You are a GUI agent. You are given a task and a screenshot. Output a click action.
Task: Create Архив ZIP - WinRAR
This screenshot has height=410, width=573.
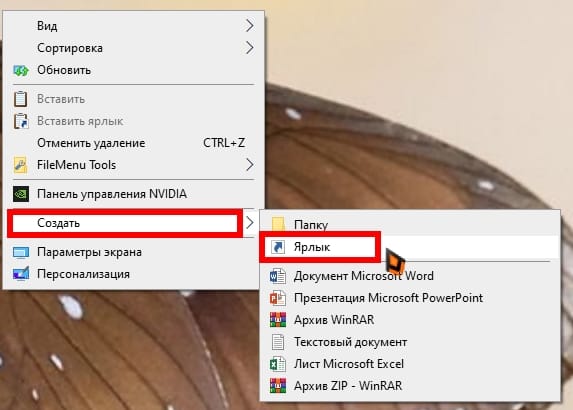coord(410,386)
